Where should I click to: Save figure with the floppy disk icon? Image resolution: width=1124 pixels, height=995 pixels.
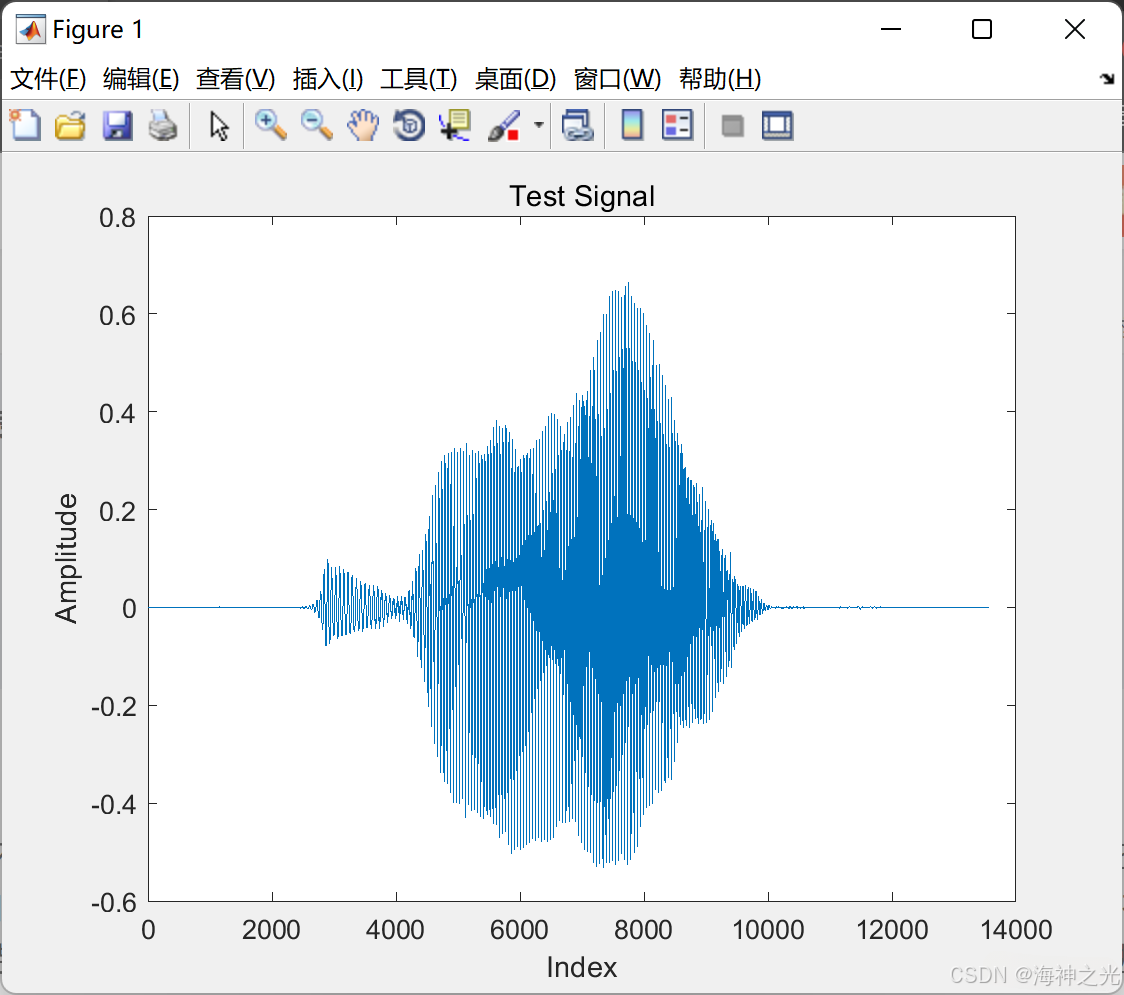tap(117, 125)
